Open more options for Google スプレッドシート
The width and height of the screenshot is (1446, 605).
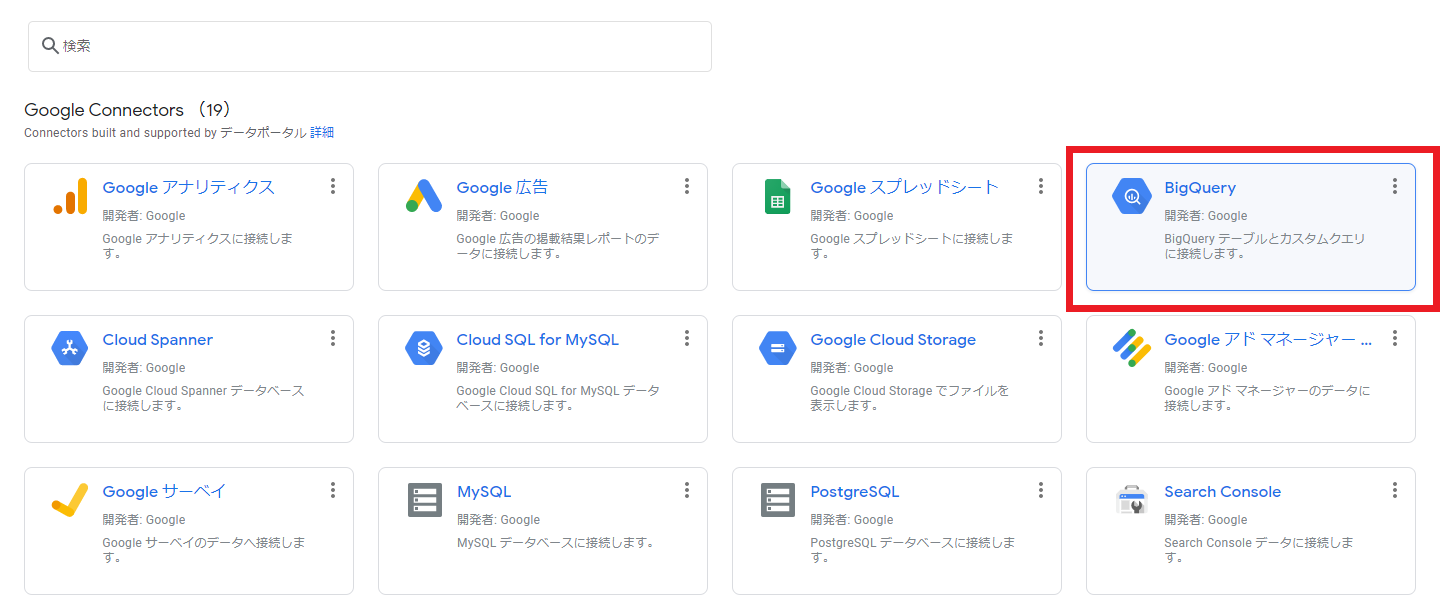coord(1041,186)
